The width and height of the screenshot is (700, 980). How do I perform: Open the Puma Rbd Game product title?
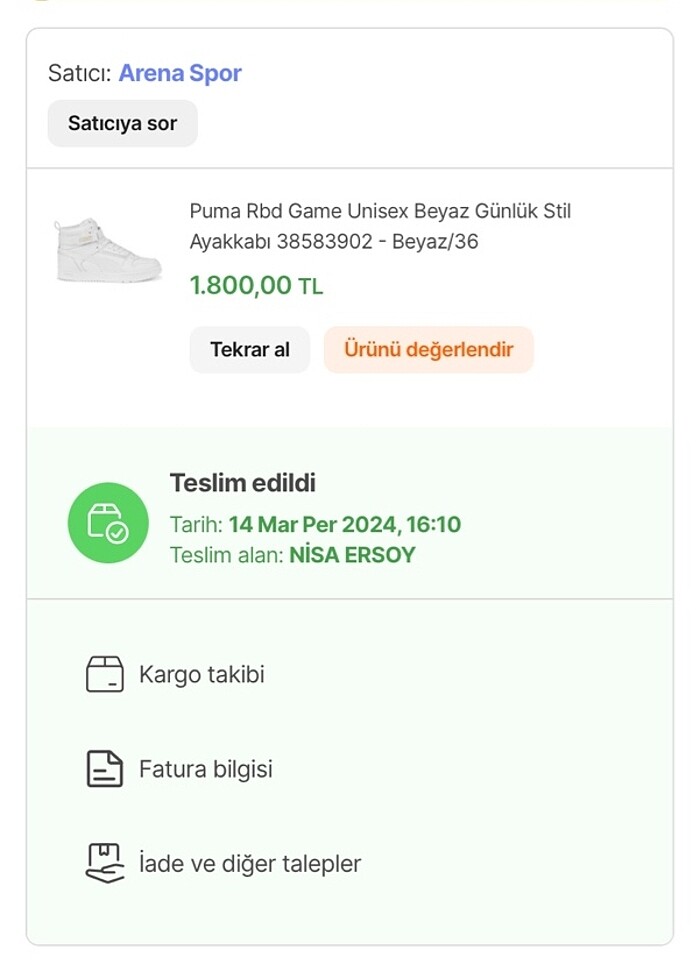pyautogui.click(x=380, y=226)
